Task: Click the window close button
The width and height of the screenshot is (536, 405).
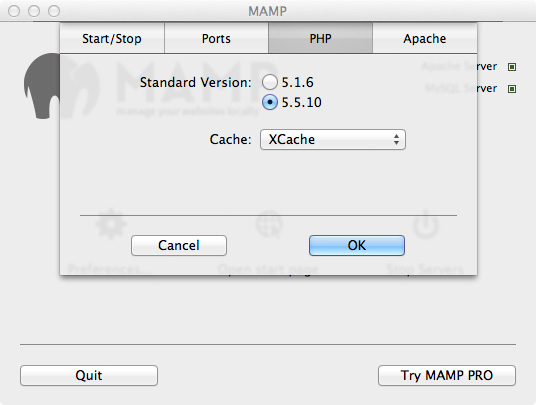Action: 14,11
